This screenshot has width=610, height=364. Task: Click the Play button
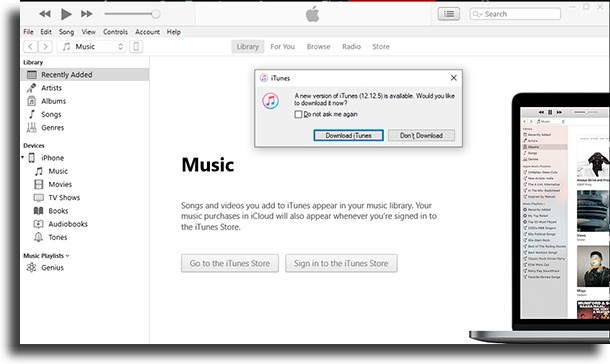66,14
